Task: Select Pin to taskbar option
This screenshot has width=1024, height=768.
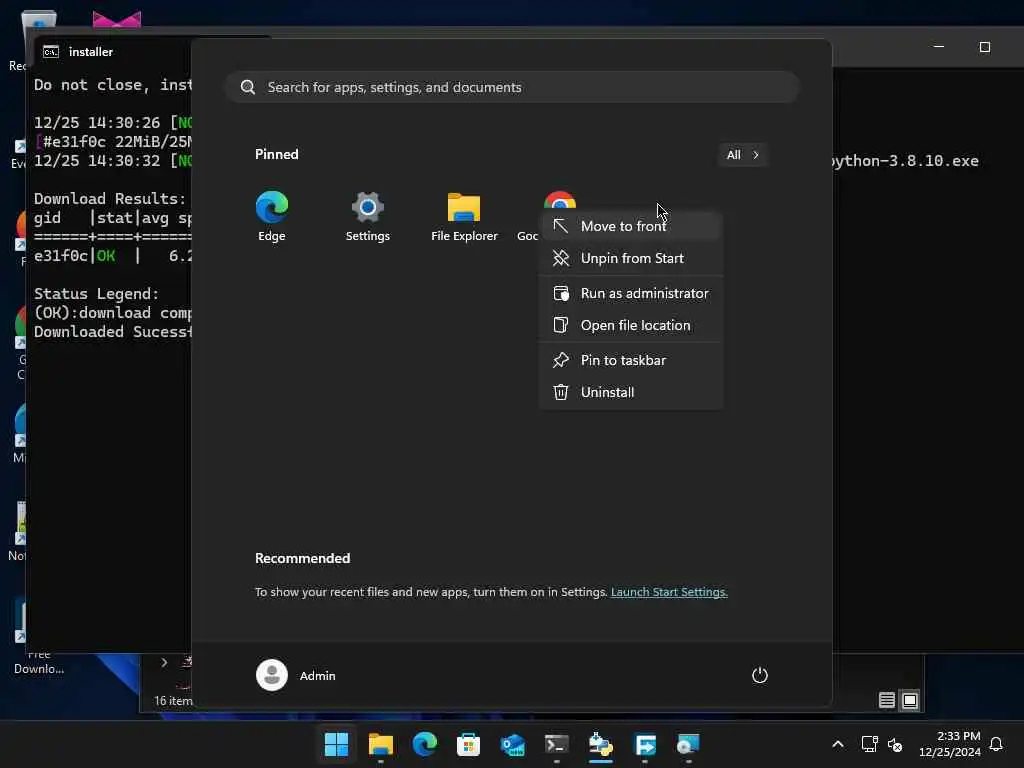Action: pyautogui.click(x=630, y=360)
